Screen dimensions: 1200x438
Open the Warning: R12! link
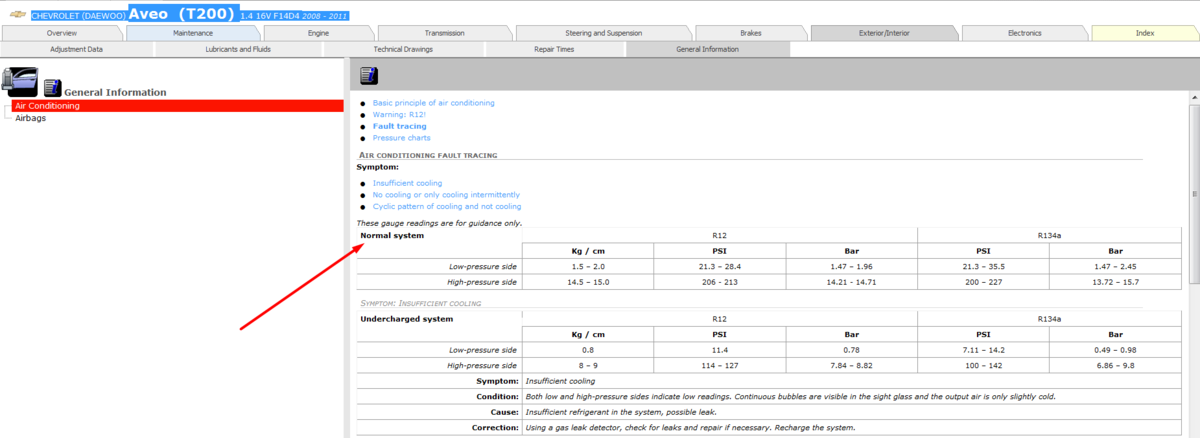tap(400, 114)
